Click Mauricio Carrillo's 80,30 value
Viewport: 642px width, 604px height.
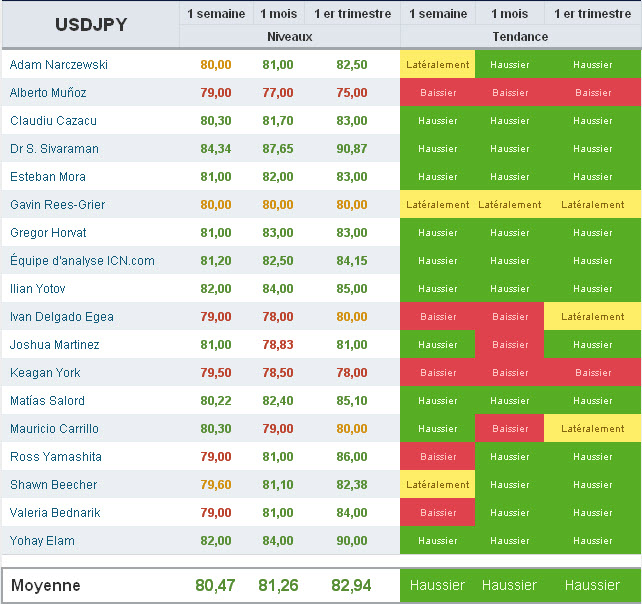(x=216, y=429)
